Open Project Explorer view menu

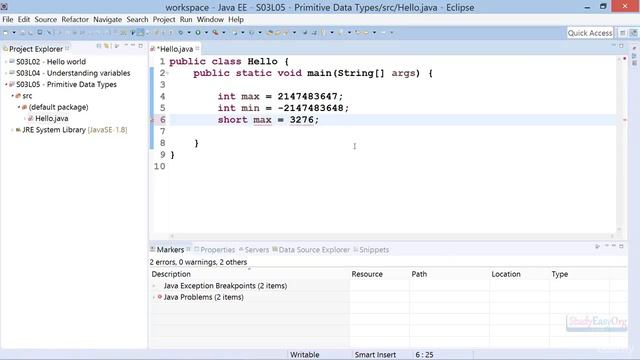[126, 46]
